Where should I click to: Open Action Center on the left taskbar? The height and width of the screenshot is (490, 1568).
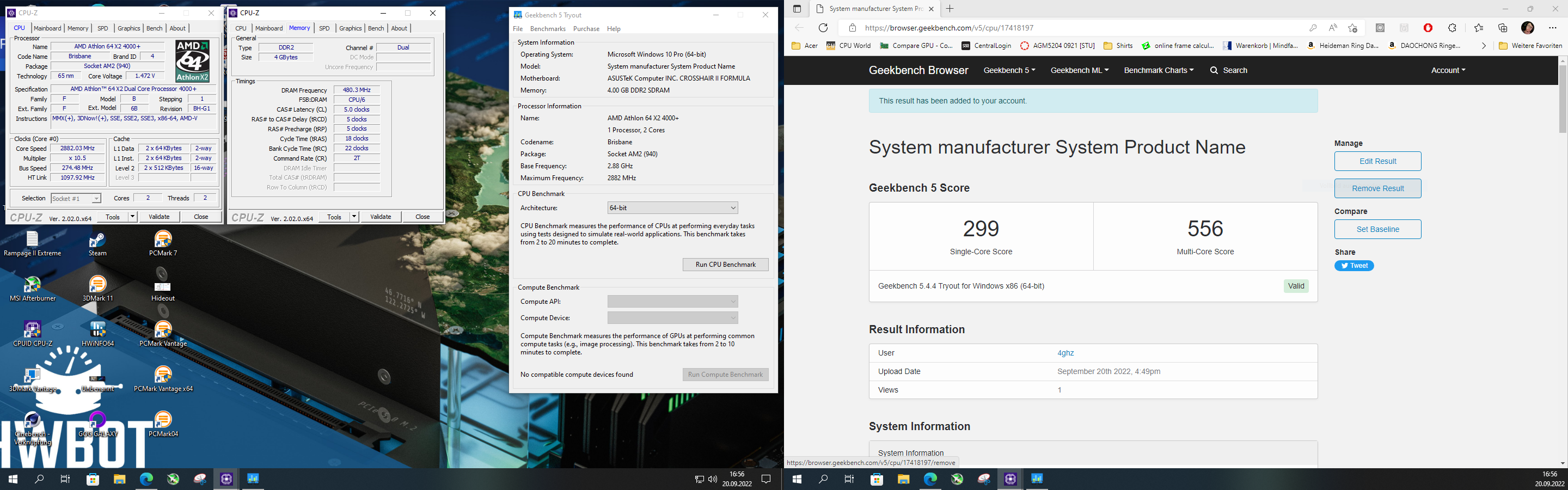pyautogui.click(x=767, y=479)
